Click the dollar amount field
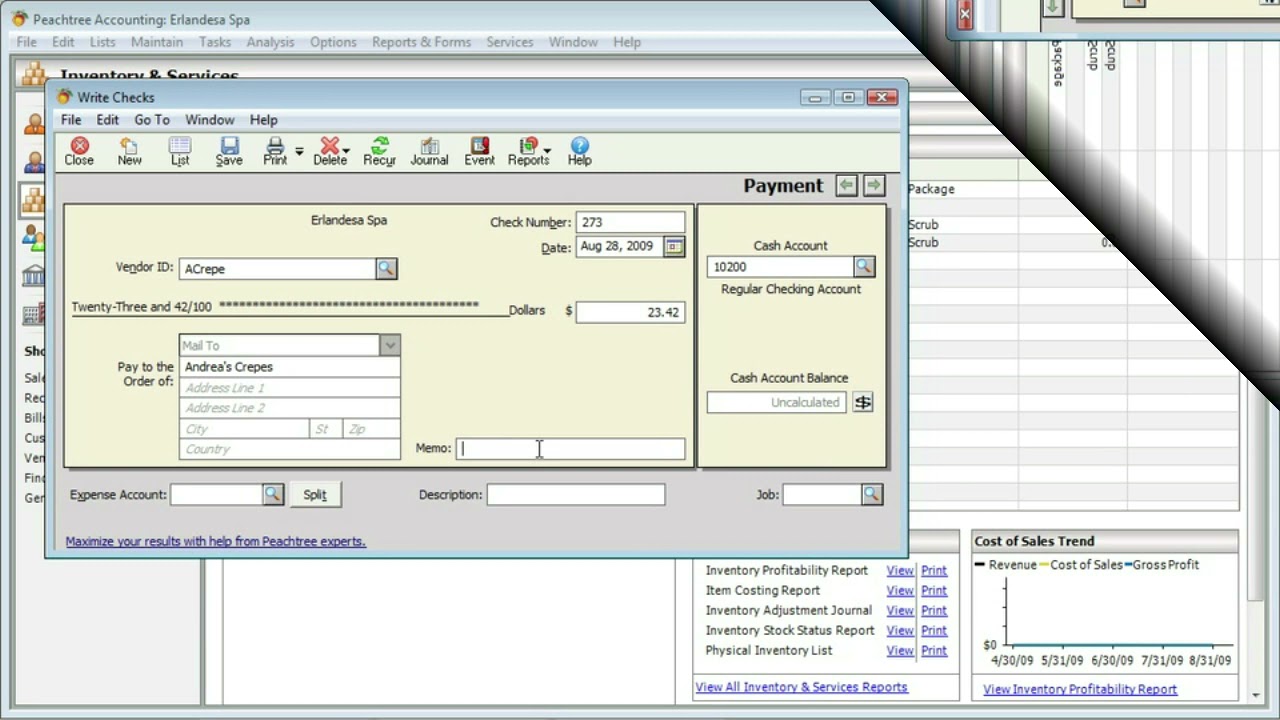 pyautogui.click(x=630, y=312)
